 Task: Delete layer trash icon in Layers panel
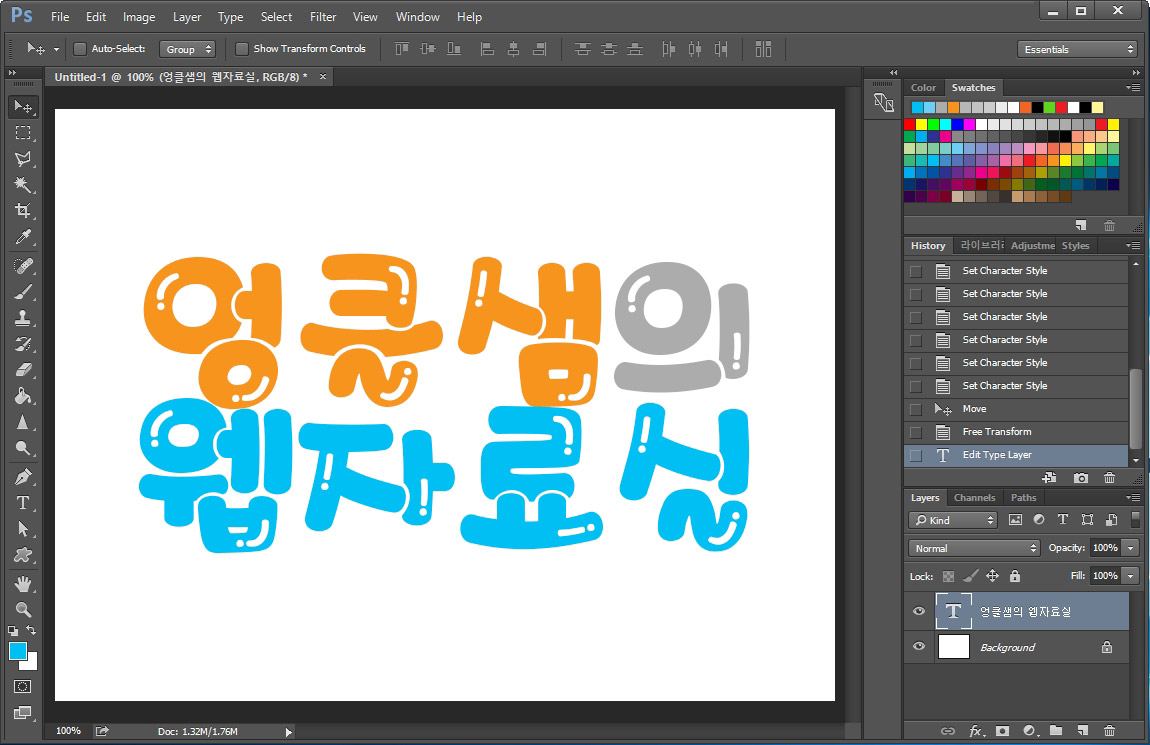point(1110,731)
